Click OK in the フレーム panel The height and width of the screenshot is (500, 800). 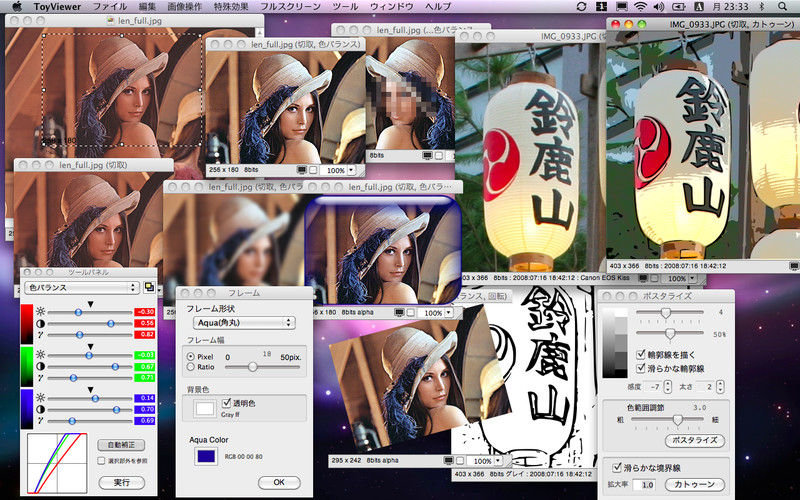tap(279, 482)
